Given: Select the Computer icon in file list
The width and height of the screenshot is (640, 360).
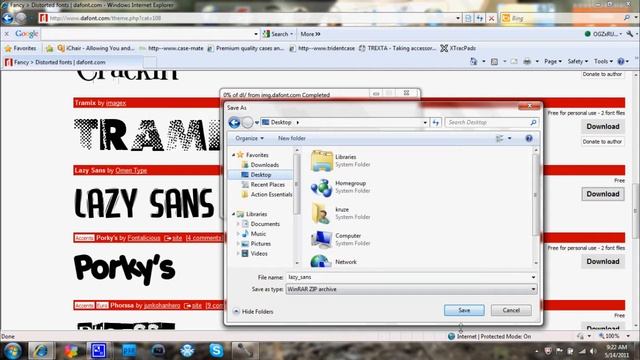Looking at the screenshot, I should 322,240.
